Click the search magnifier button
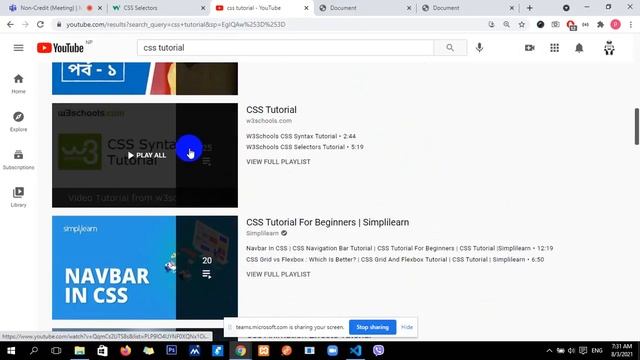This screenshot has width=640, height=360. click(x=450, y=48)
